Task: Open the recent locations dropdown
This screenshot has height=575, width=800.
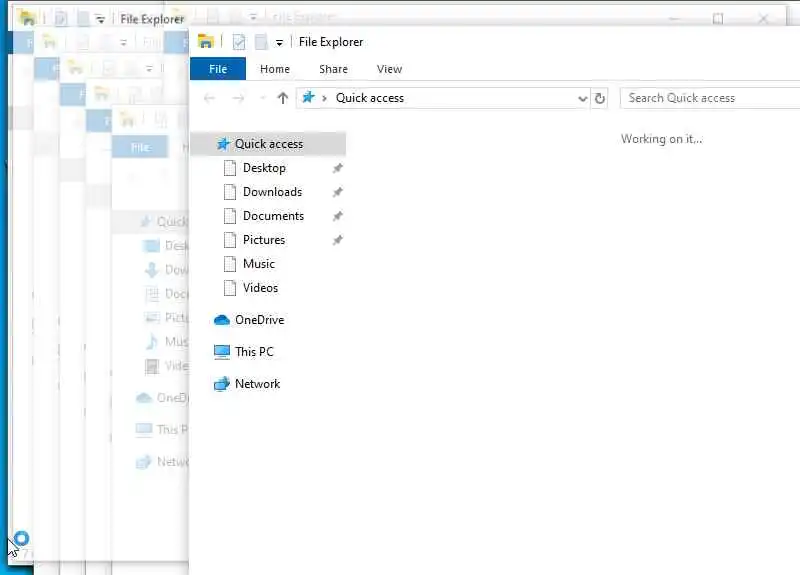Action: [262, 98]
